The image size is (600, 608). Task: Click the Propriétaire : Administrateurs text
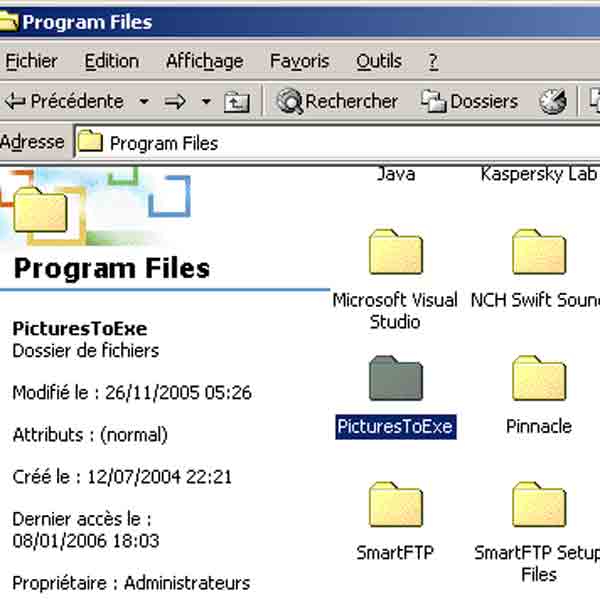click(131, 583)
